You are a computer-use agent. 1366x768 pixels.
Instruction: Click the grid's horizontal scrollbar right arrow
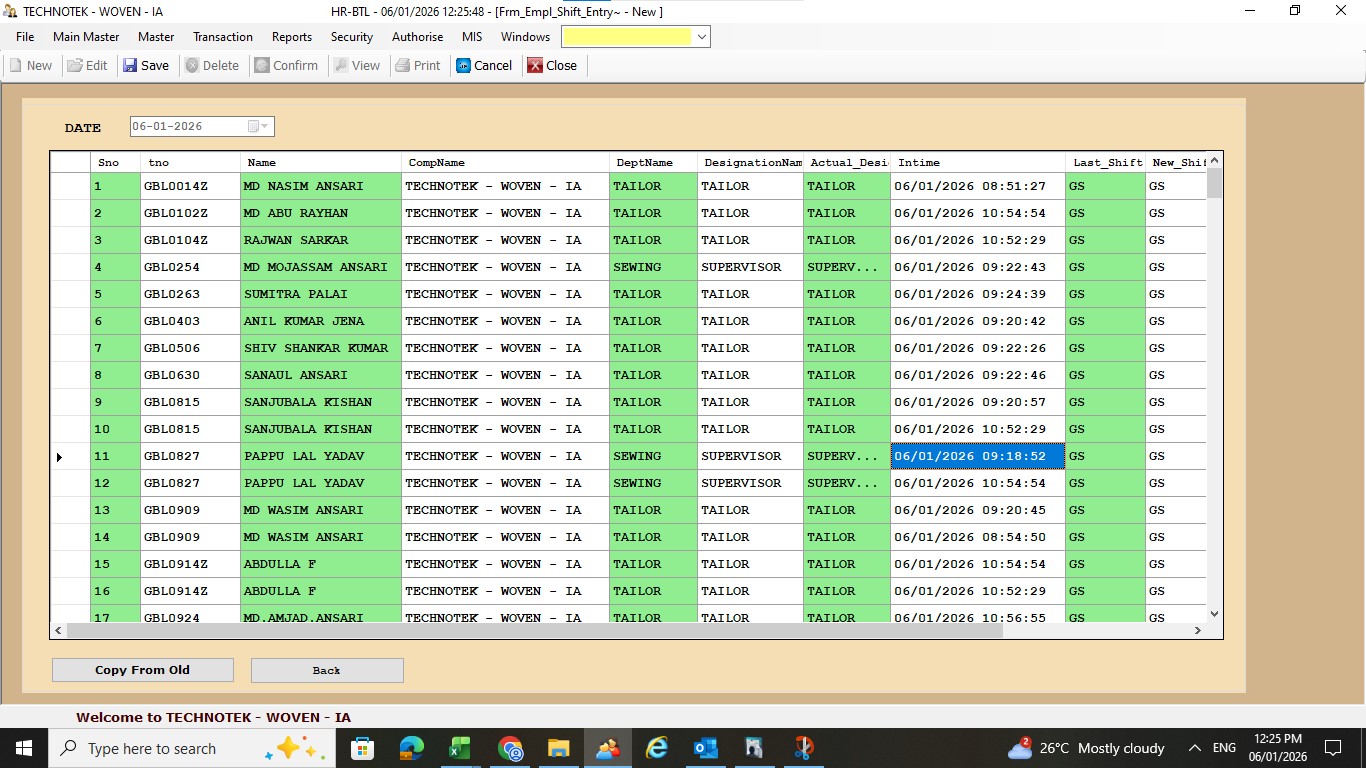[x=1197, y=631]
